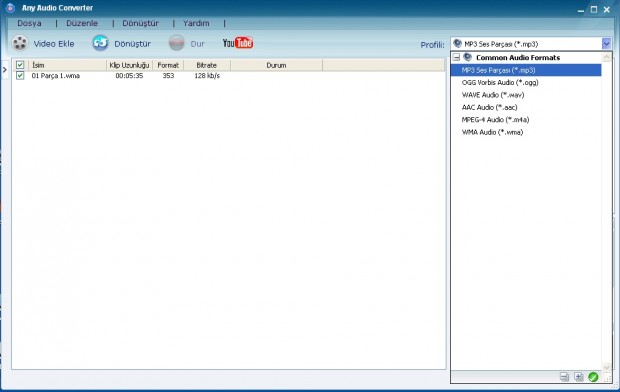Maximize the Any Audio Converter window

tap(594, 9)
